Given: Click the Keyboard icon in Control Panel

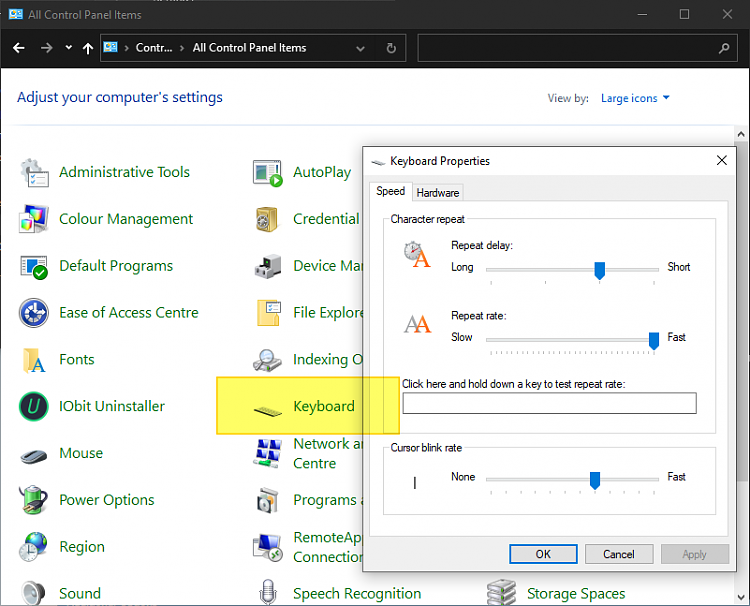Looking at the screenshot, I should (268, 411).
